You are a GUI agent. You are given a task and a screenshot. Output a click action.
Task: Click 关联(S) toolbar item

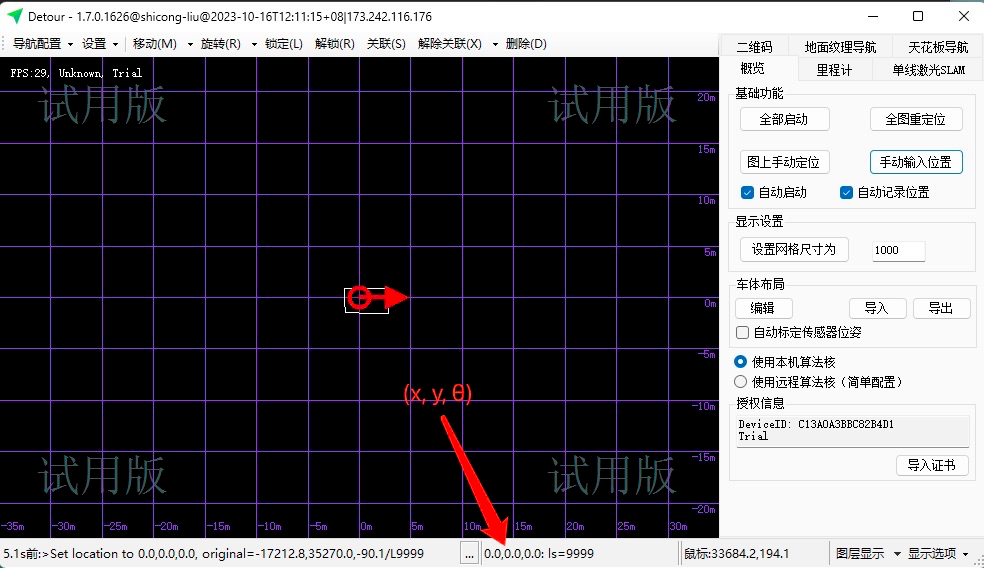(386, 44)
